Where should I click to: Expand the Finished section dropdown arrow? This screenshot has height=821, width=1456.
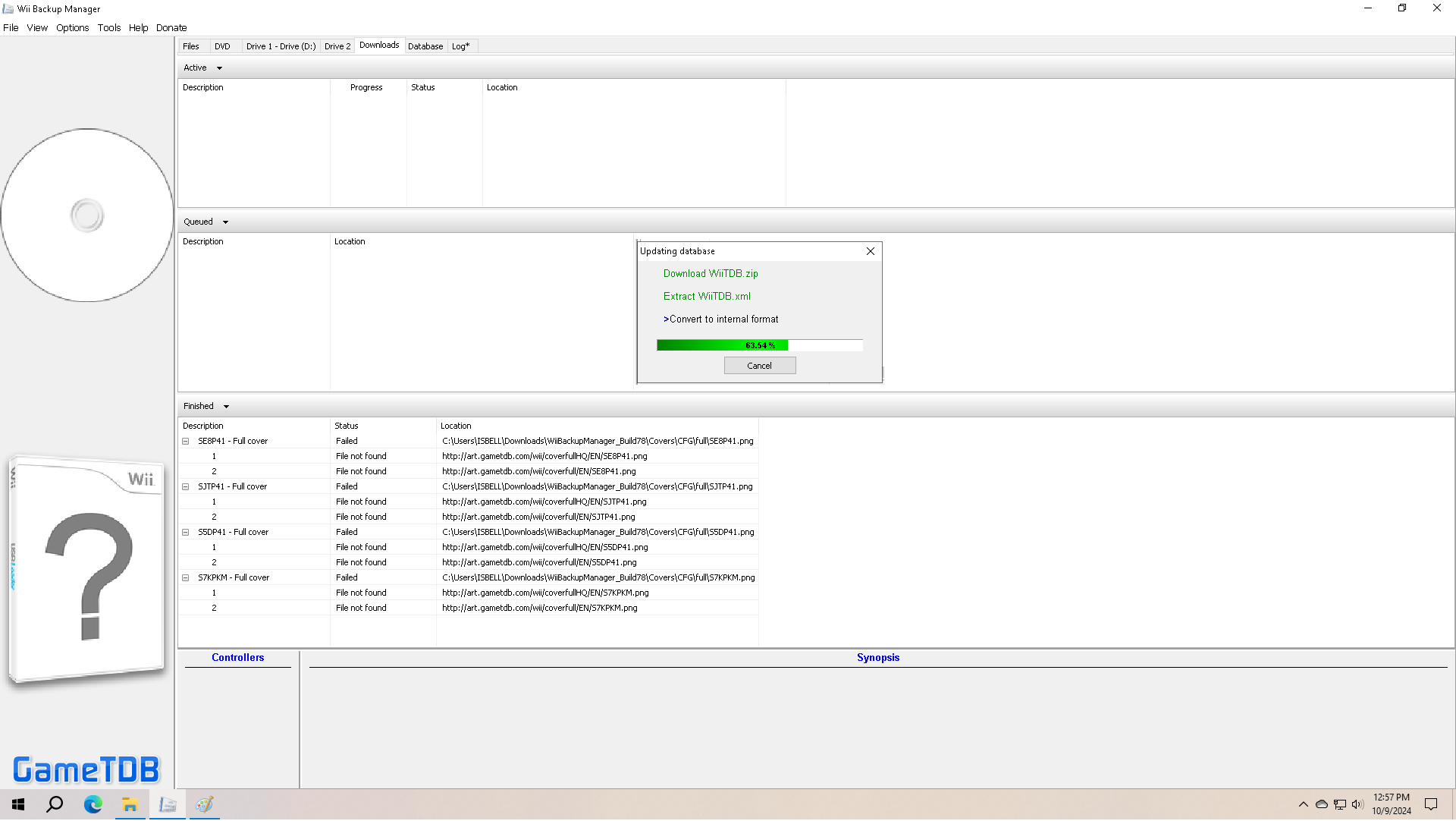click(x=226, y=407)
